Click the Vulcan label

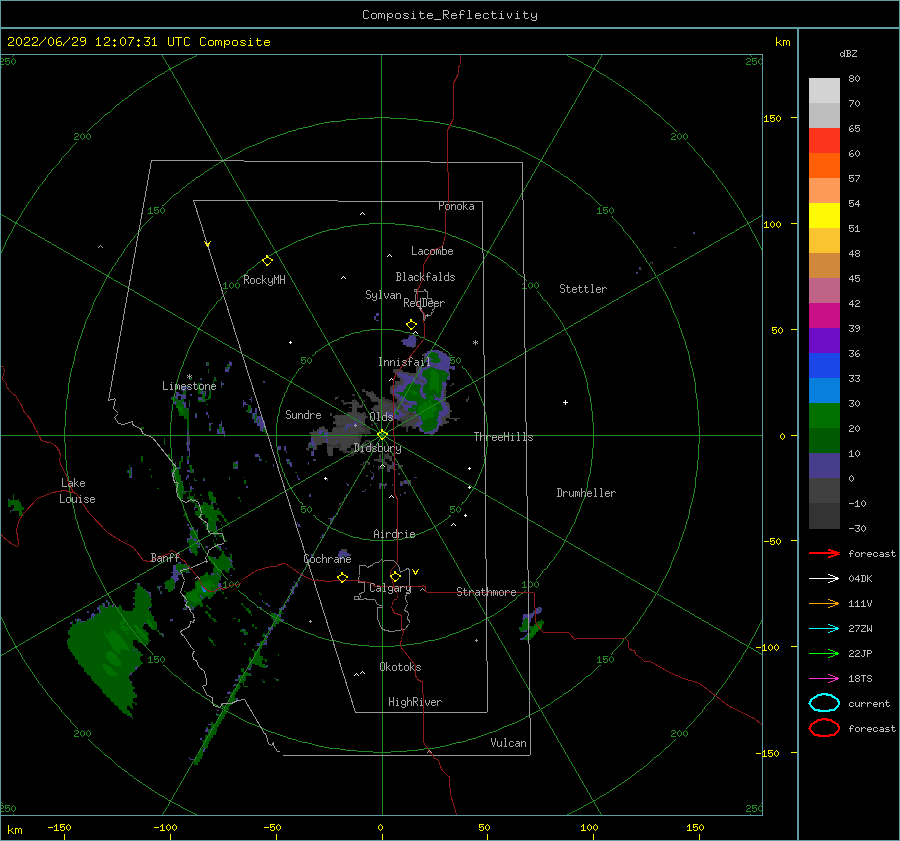pos(508,743)
